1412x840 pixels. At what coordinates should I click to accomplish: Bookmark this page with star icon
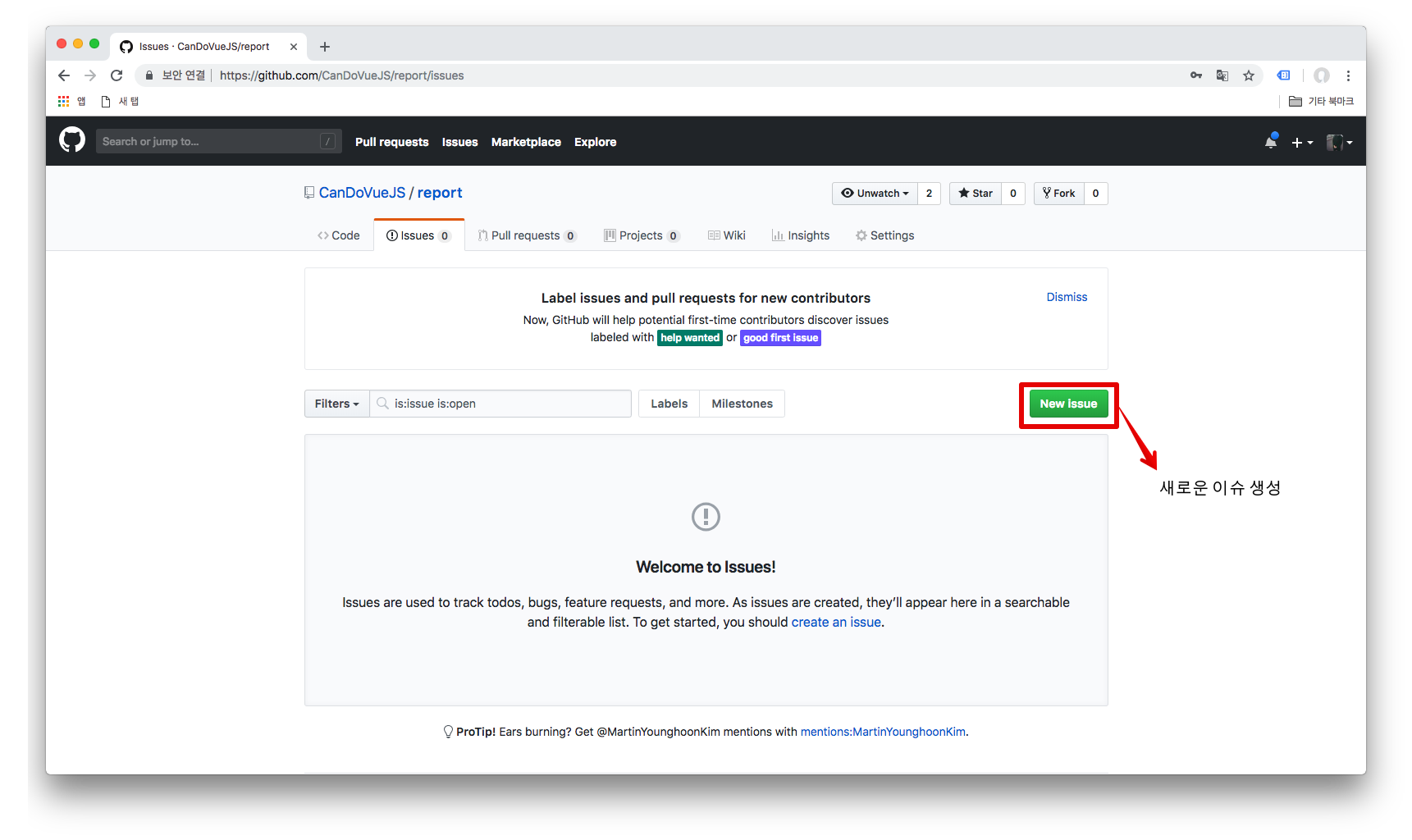click(x=1249, y=75)
